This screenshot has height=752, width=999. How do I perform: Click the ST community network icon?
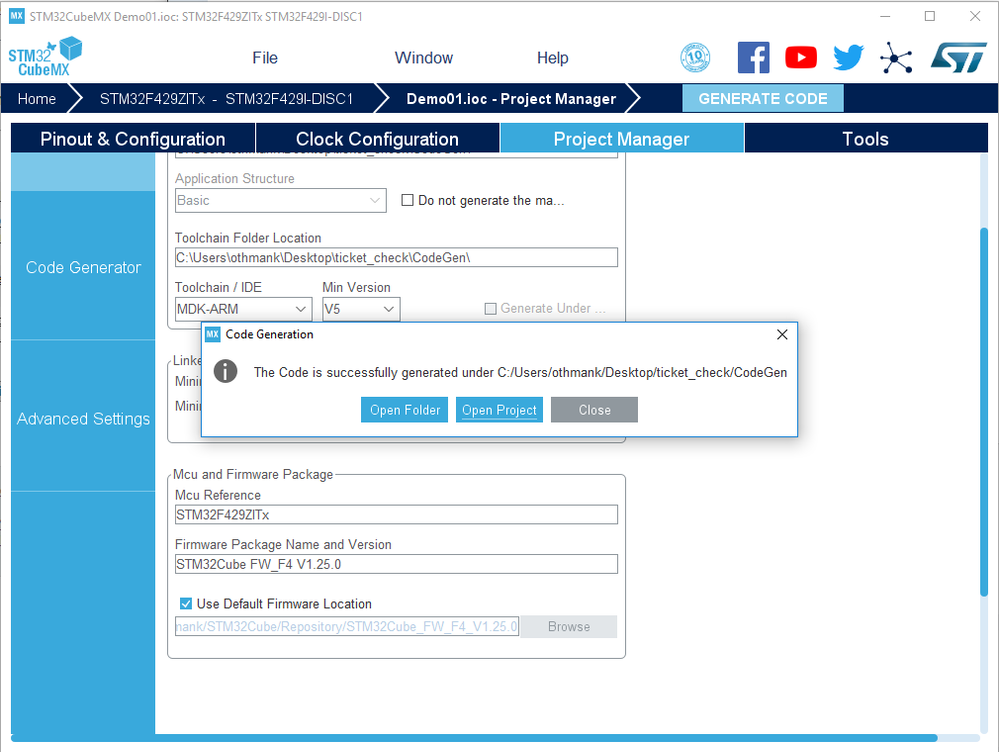896,58
